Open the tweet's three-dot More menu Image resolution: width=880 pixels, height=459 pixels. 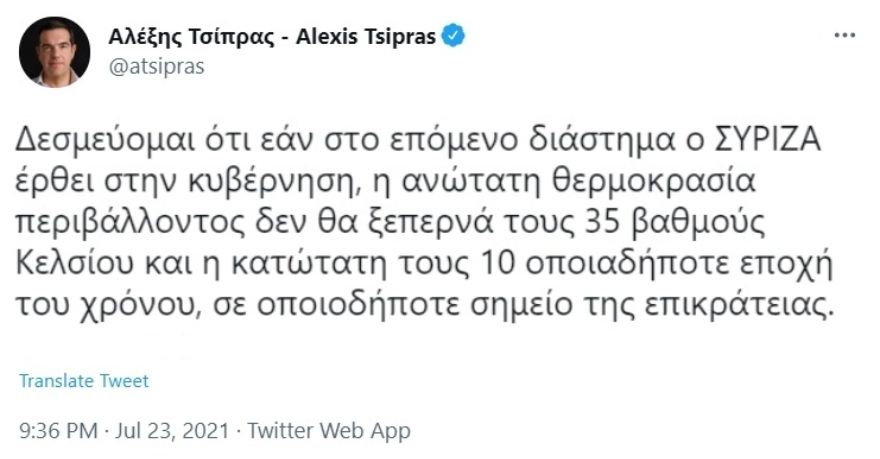(x=844, y=35)
